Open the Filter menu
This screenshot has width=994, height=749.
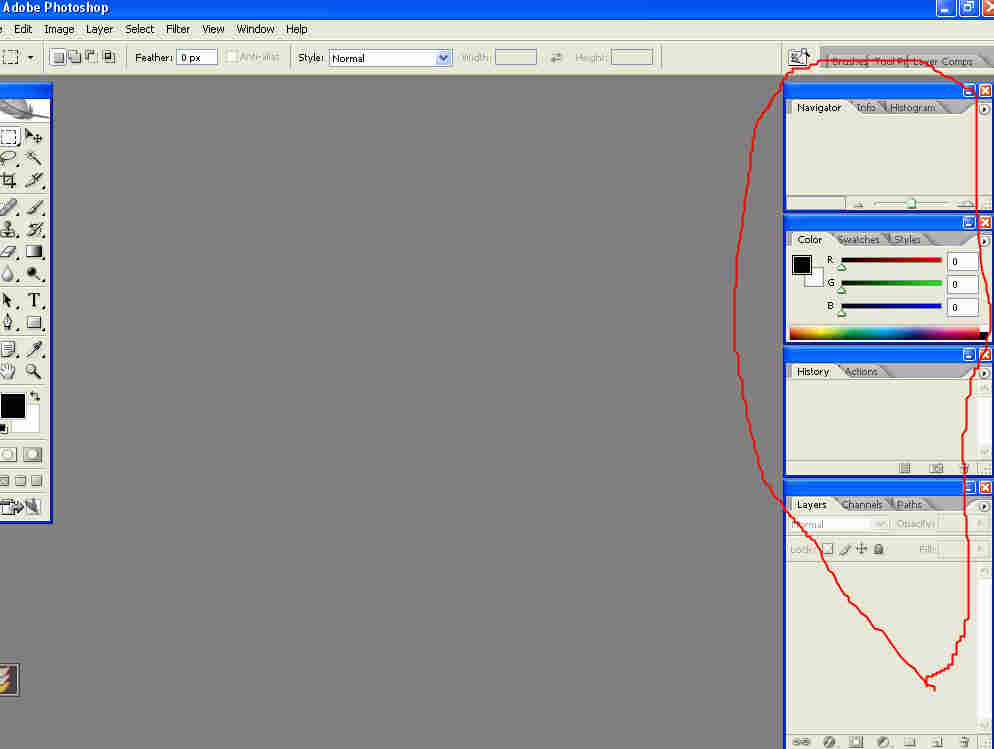[178, 29]
